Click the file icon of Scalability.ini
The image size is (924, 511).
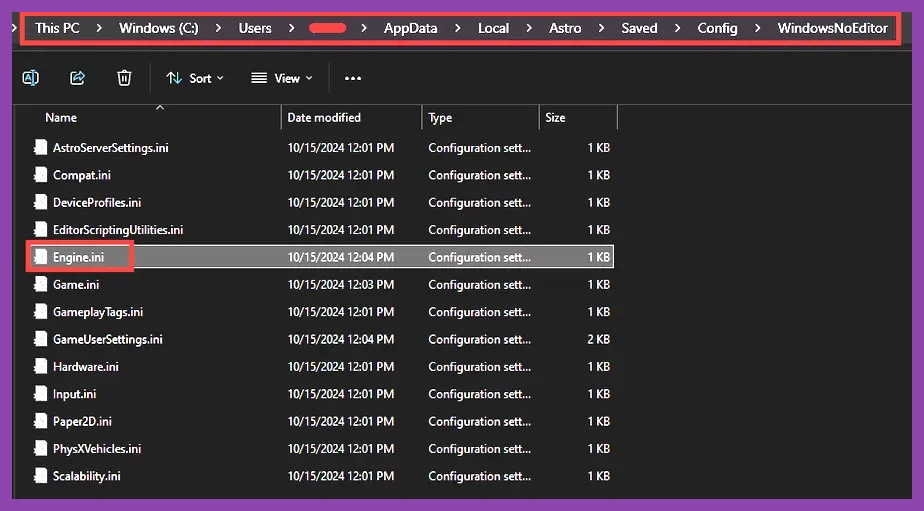(x=41, y=476)
